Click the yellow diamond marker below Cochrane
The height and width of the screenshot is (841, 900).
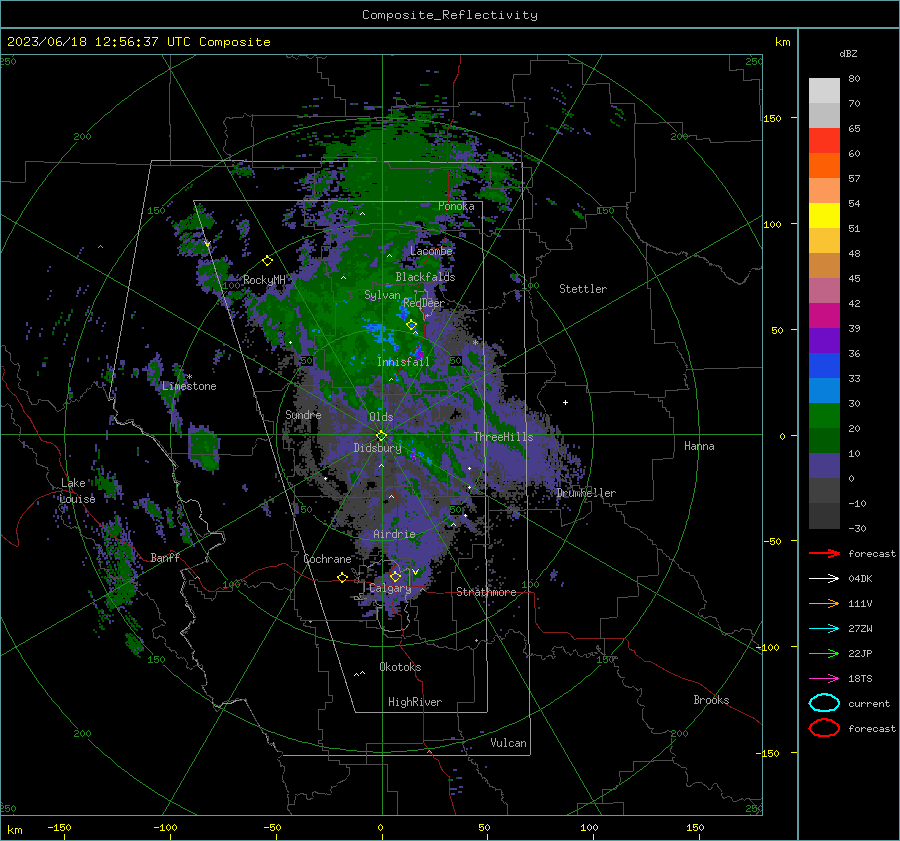(x=343, y=577)
